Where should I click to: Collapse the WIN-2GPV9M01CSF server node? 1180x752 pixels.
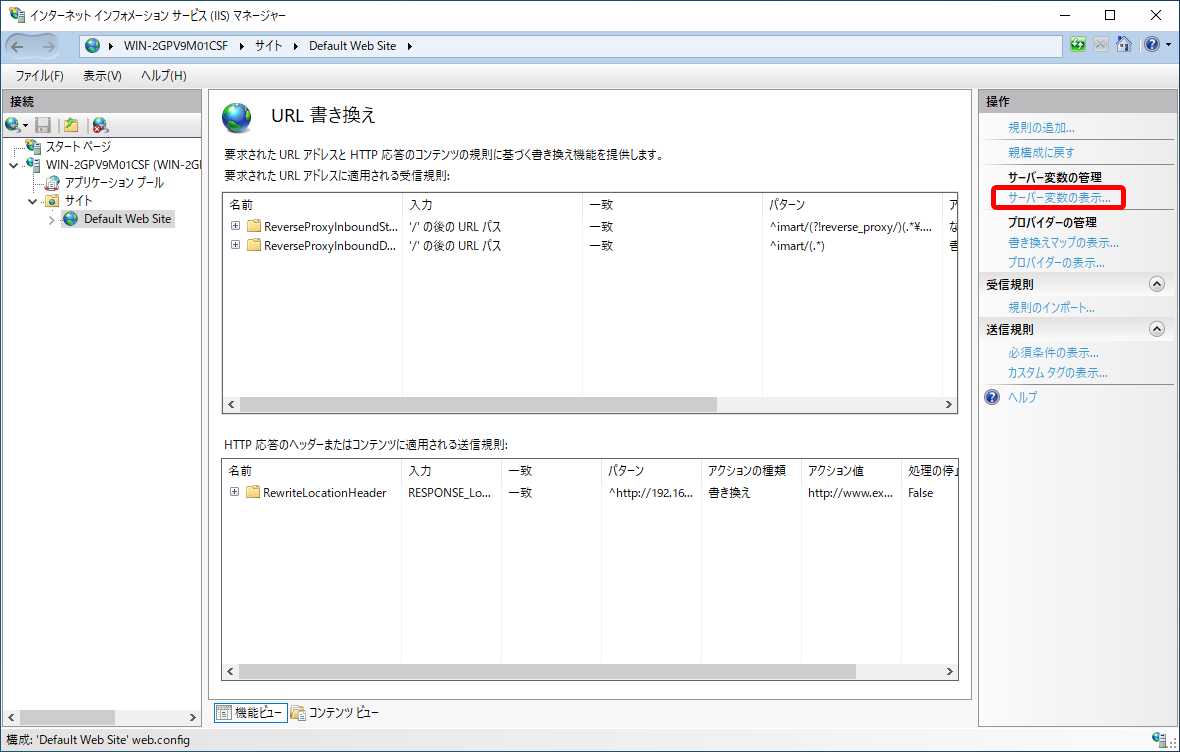click(x=14, y=165)
